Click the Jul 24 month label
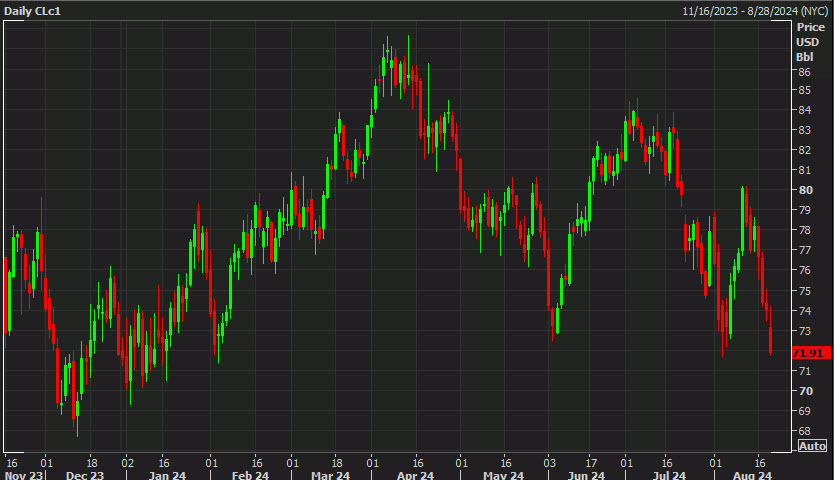This screenshot has width=834, height=480. point(667,475)
